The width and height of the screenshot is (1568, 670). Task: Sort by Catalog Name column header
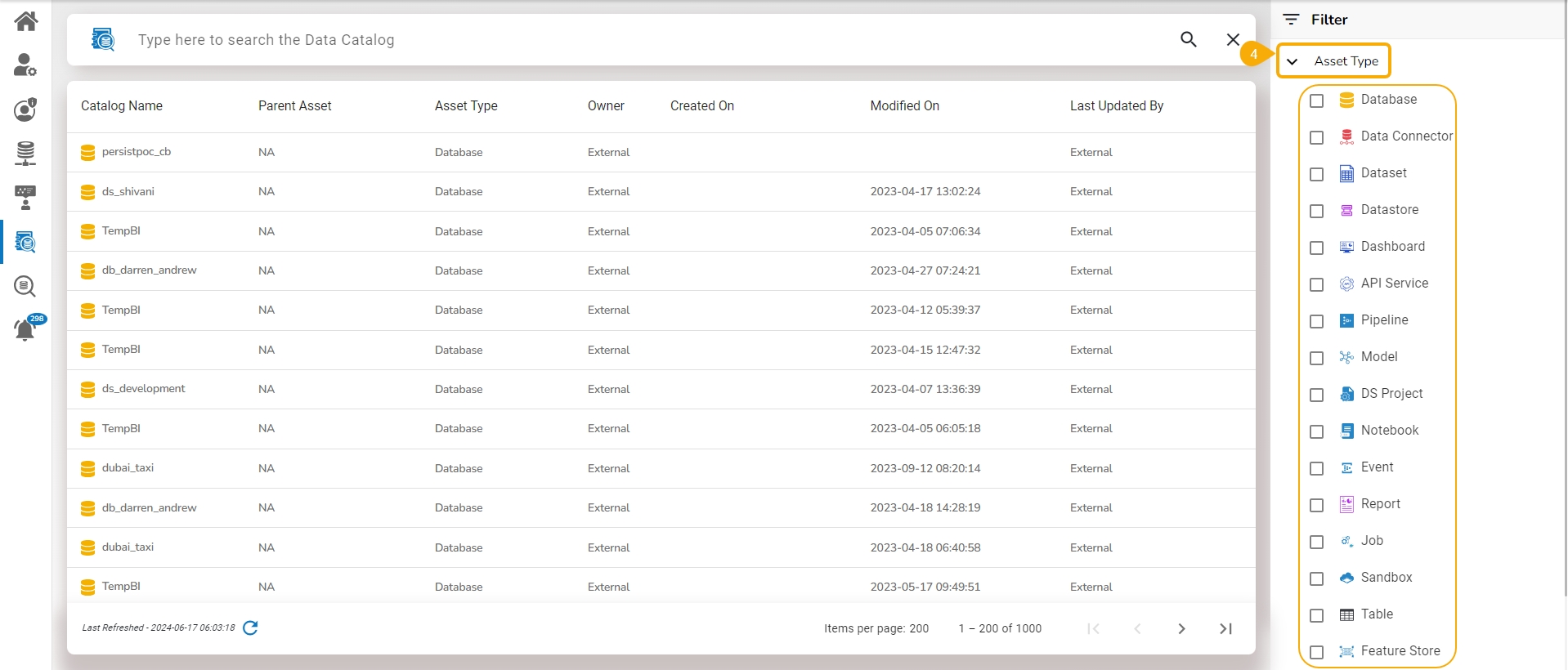[122, 105]
